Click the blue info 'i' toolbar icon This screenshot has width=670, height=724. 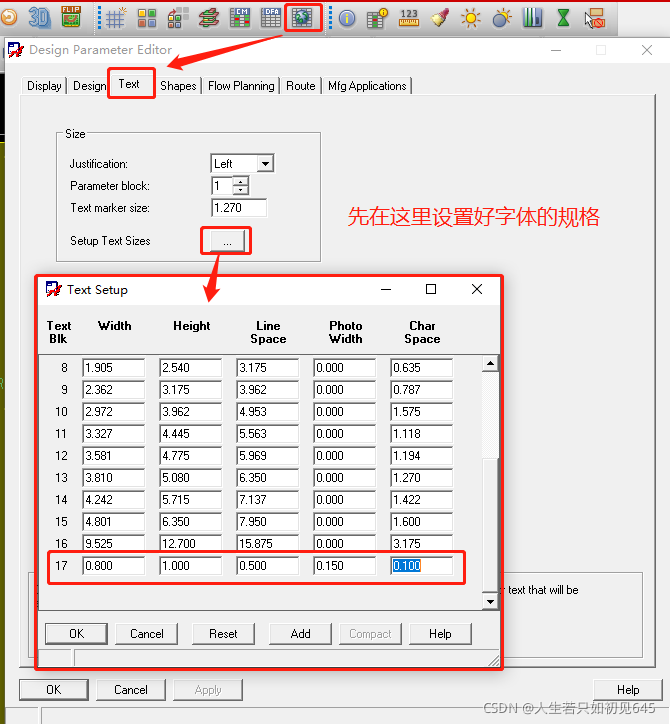click(347, 17)
